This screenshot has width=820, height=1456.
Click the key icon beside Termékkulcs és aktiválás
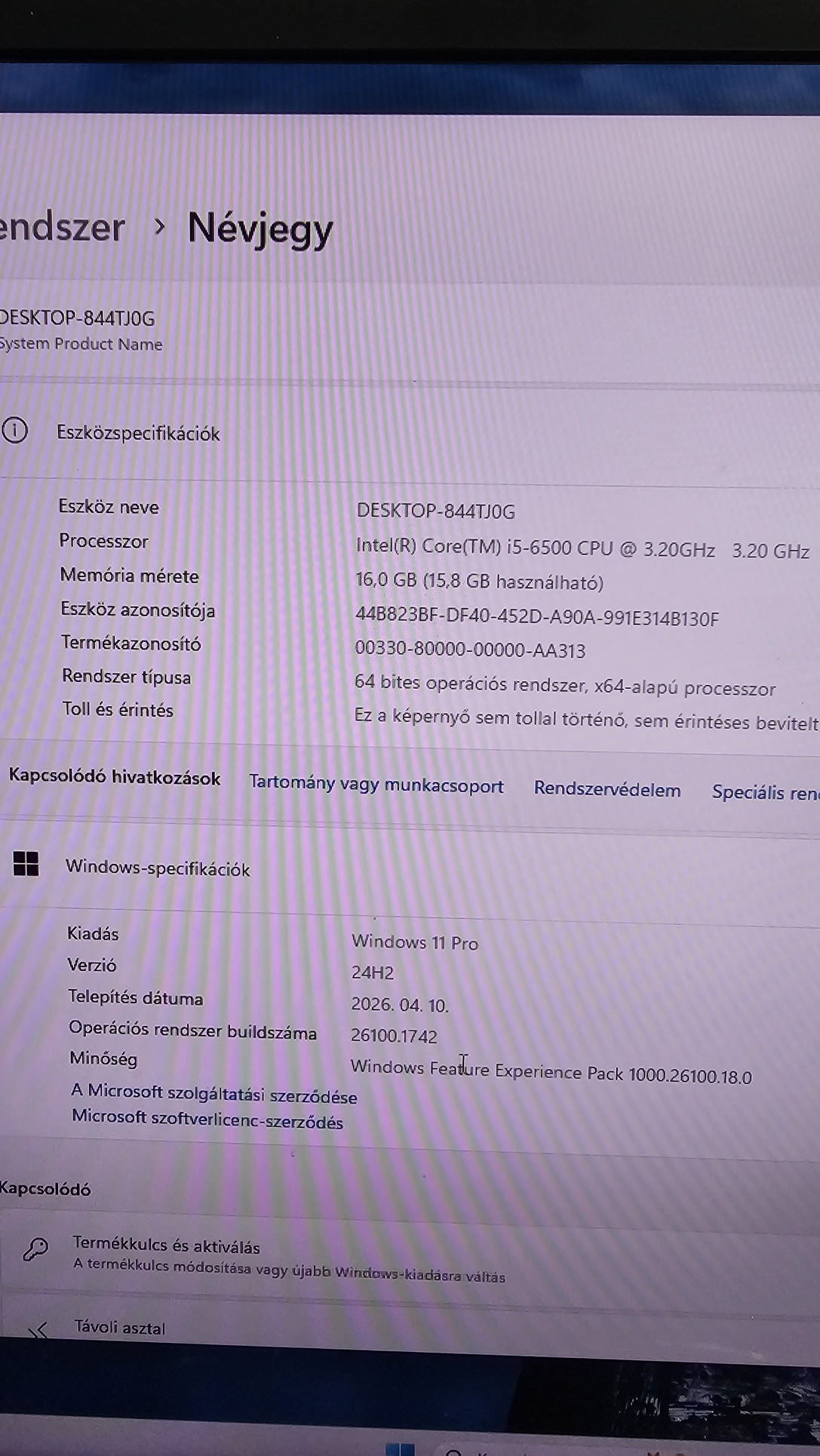[x=35, y=1250]
